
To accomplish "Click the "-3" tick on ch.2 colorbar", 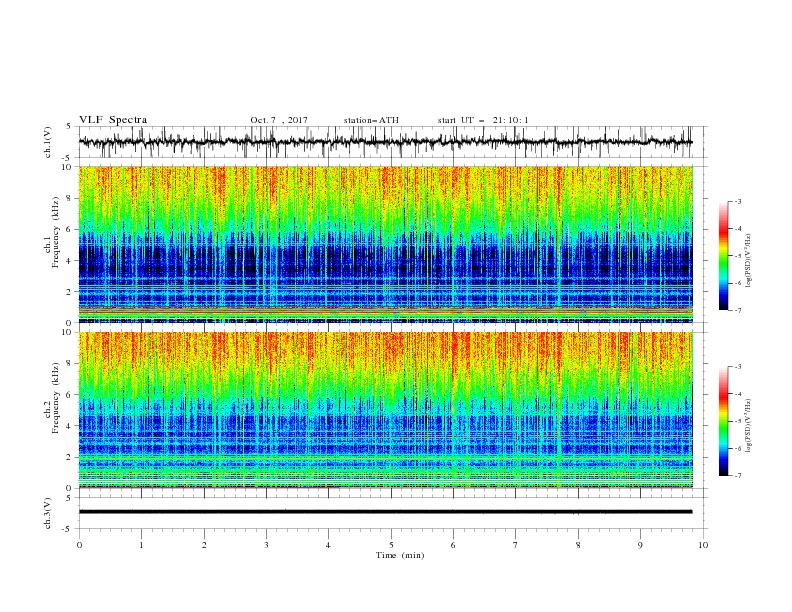I will pos(737,367).
